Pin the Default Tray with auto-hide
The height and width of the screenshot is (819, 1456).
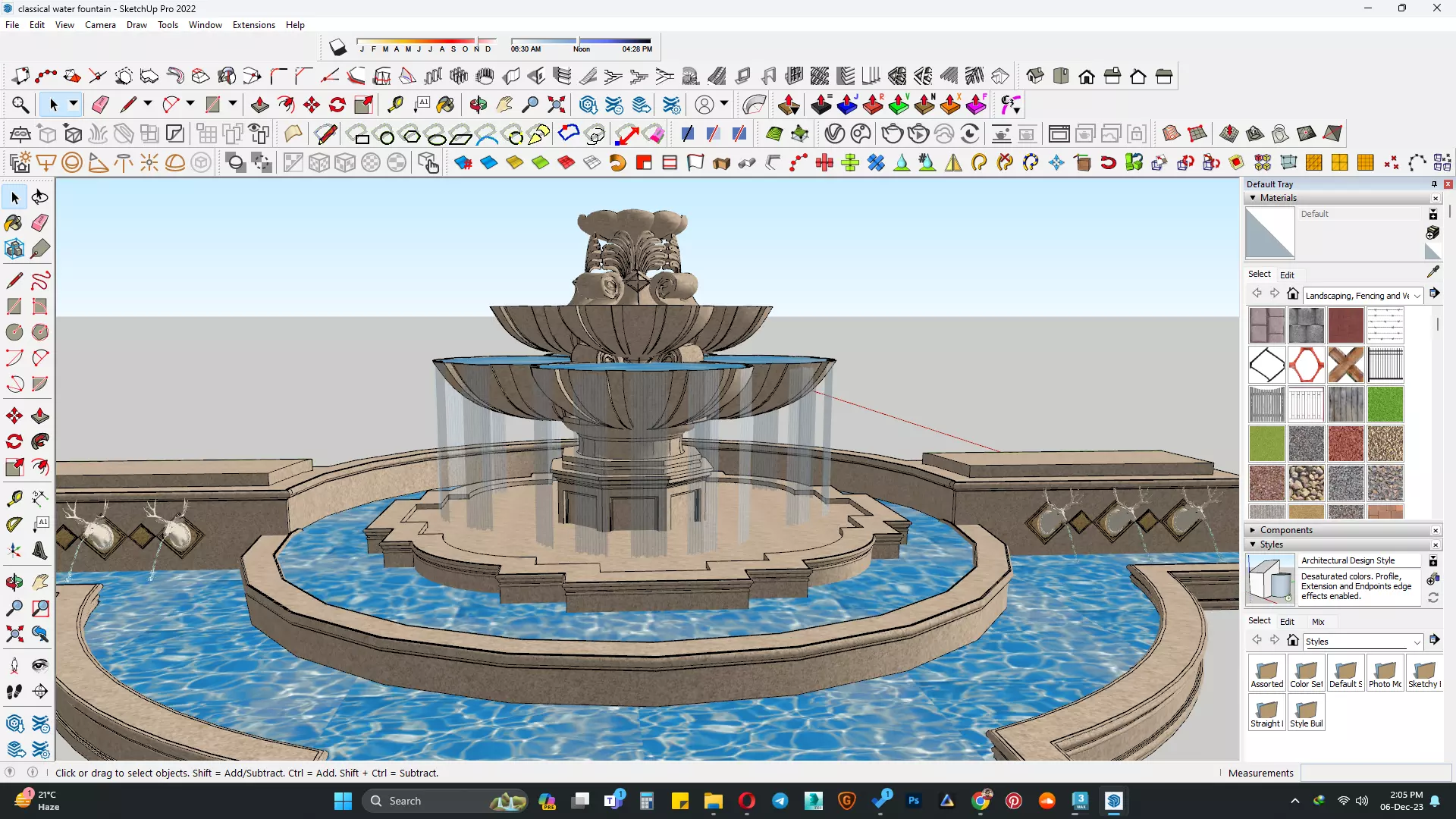click(x=1433, y=184)
